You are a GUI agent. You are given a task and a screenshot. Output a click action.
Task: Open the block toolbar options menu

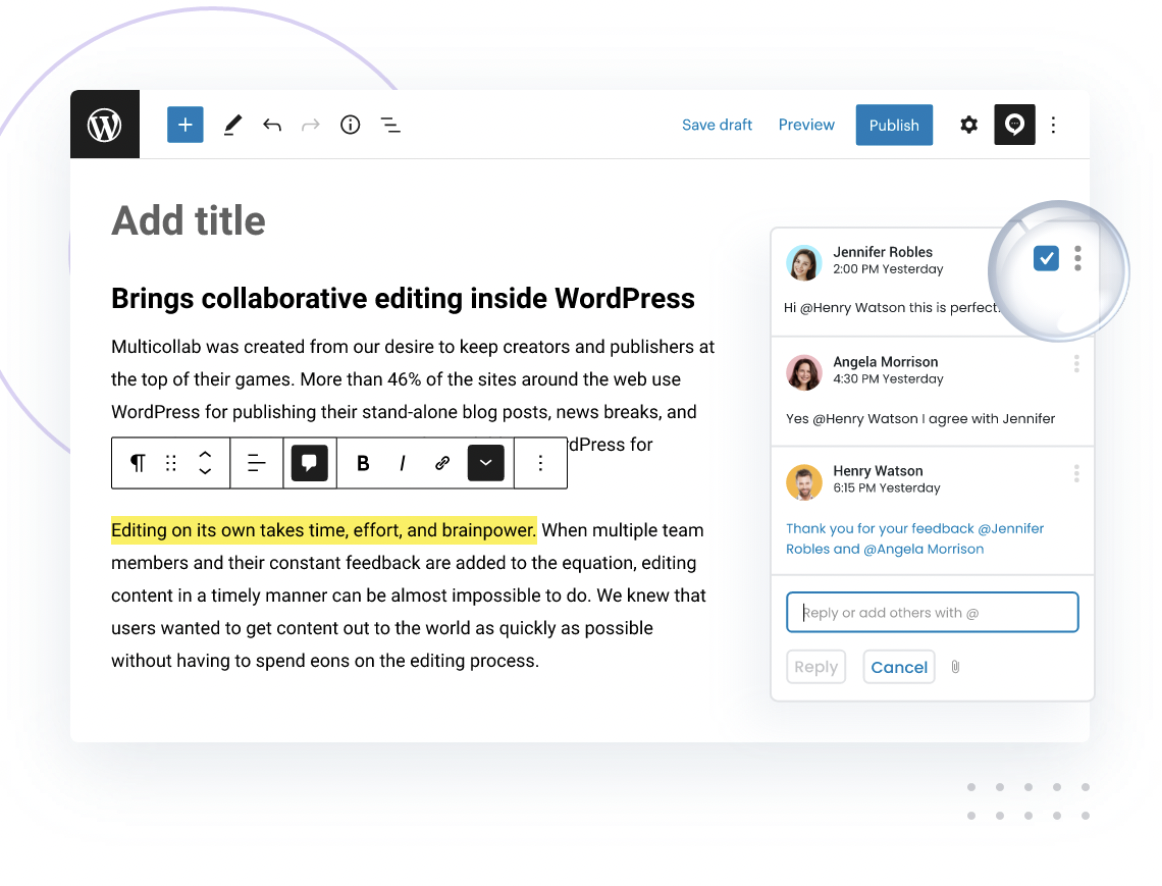(540, 463)
